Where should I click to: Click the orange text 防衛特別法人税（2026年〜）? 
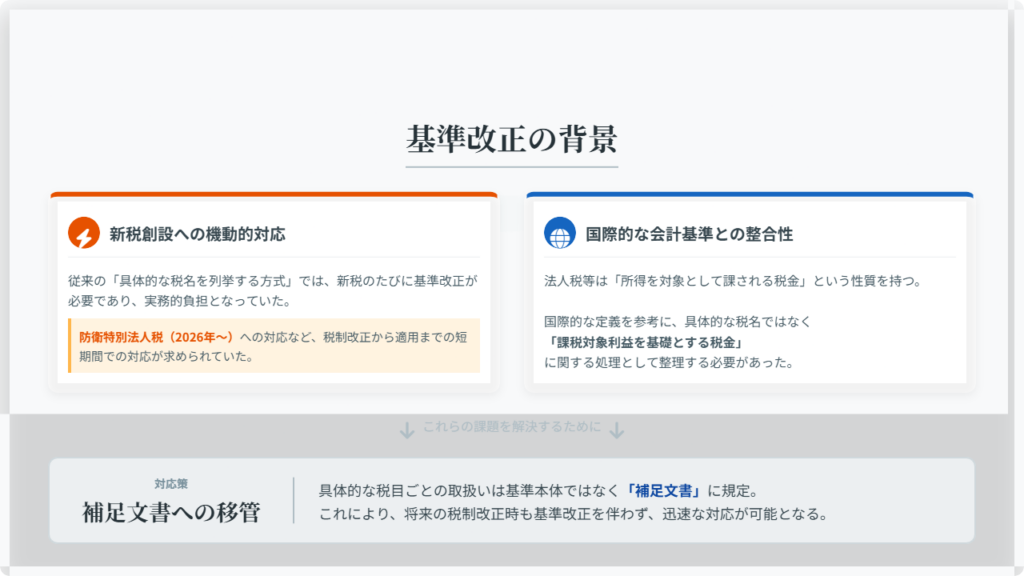[x=158, y=337]
